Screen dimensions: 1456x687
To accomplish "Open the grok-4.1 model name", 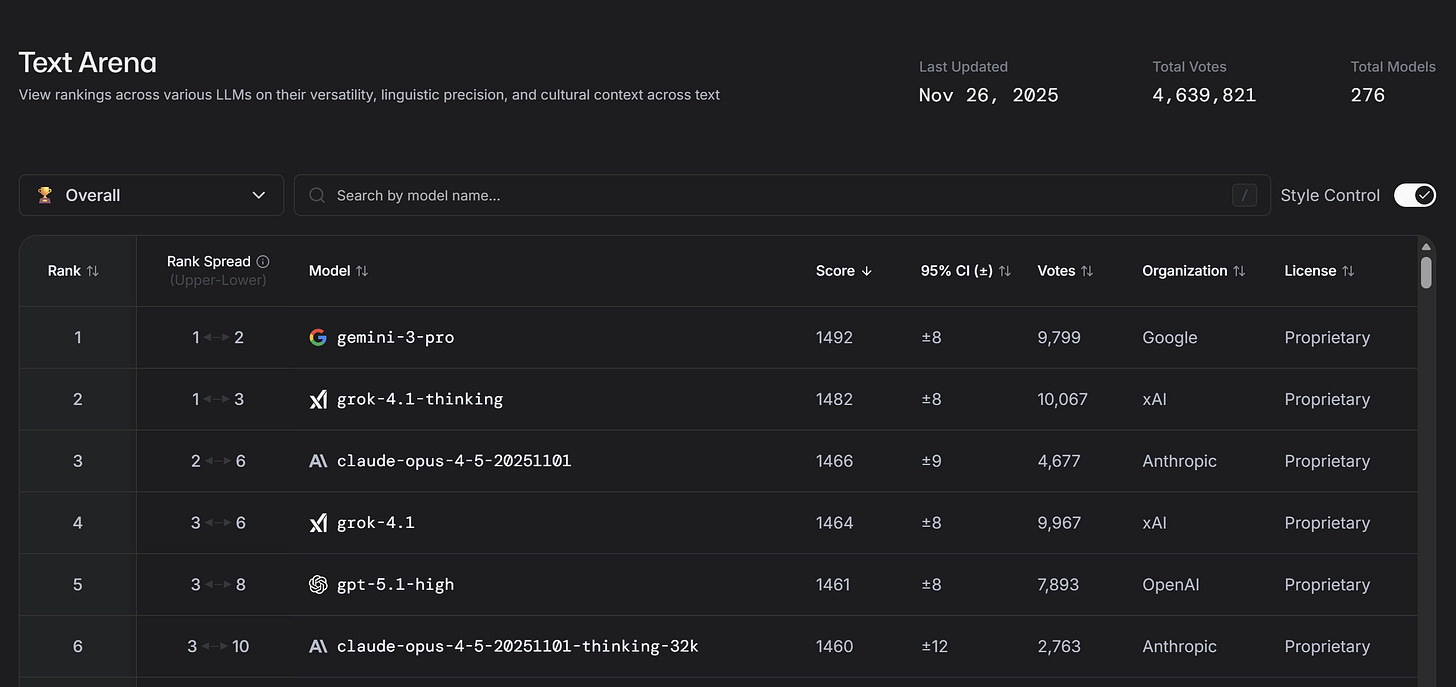I will pos(375,523).
